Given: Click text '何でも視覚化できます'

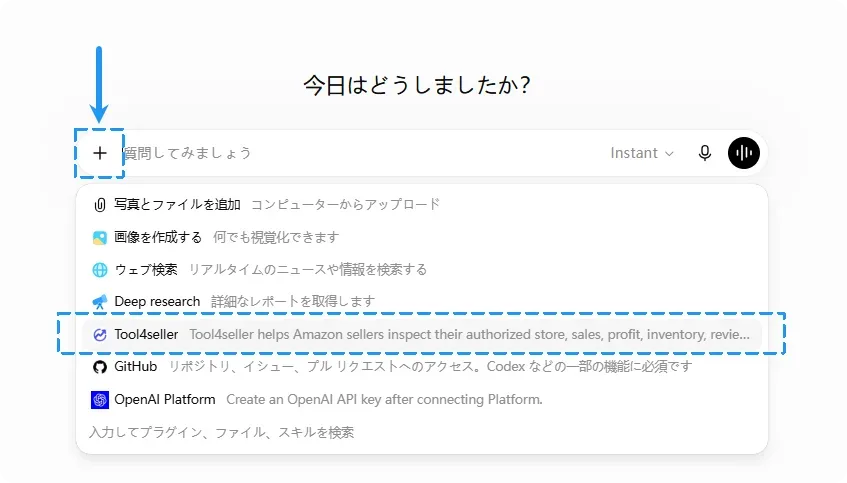Looking at the screenshot, I should click(x=276, y=238).
